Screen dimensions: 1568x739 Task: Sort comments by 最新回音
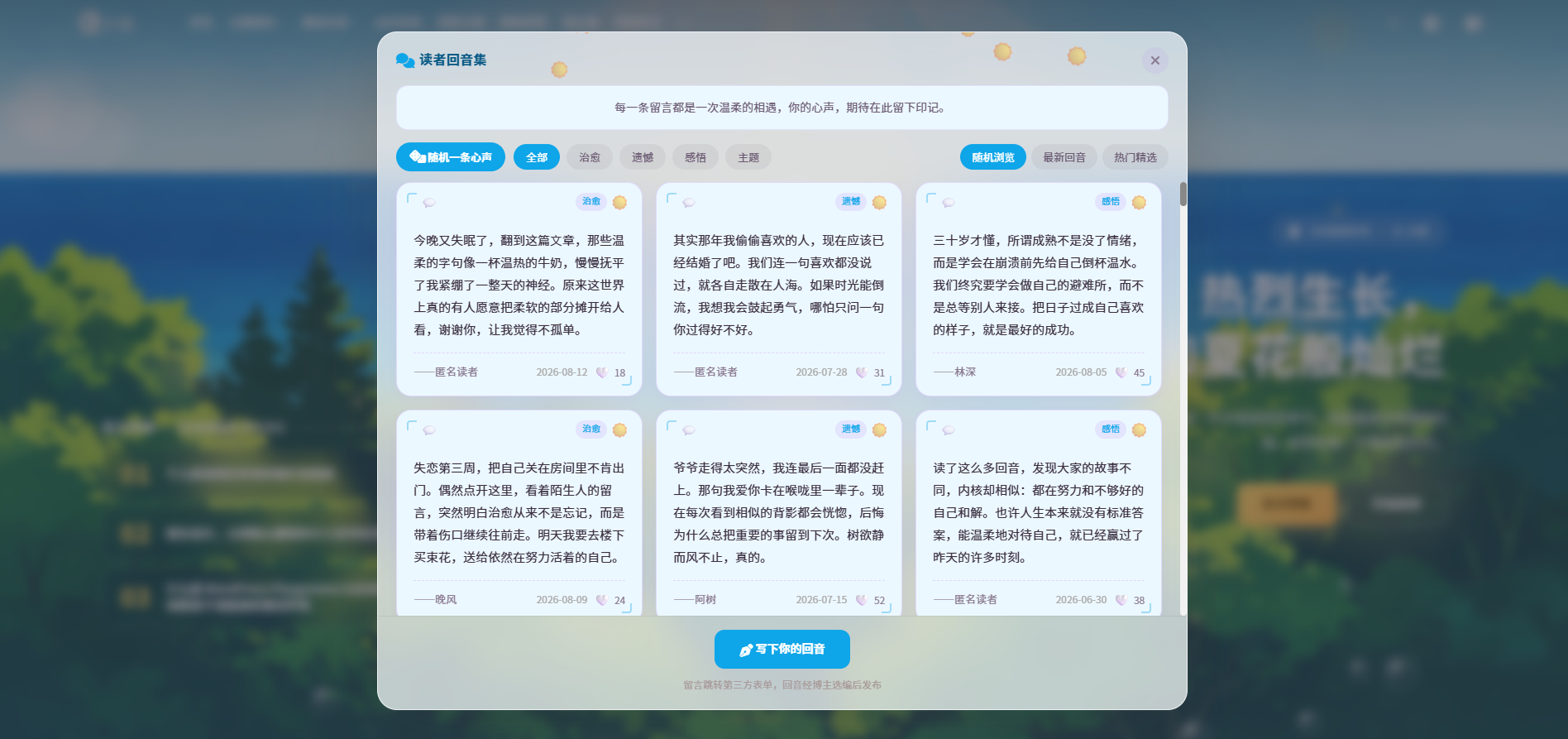[x=1064, y=157]
